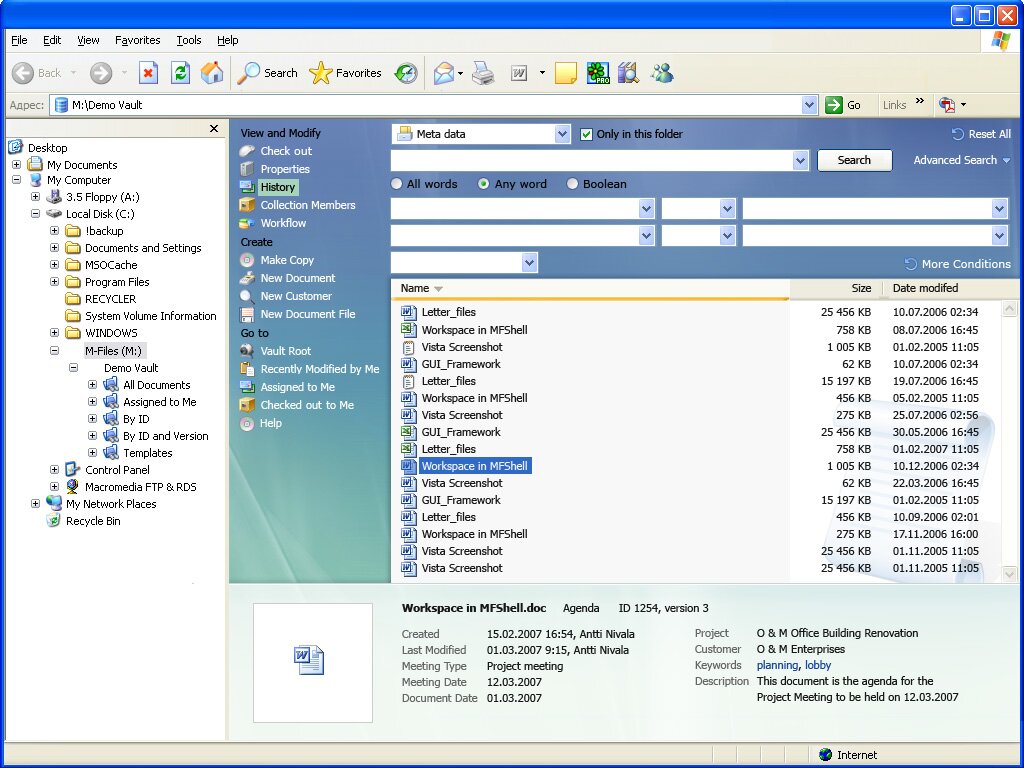The height and width of the screenshot is (768, 1024).
Task: Go to the Home page icon
Action: pyautogui.click(x=212, y=73)
